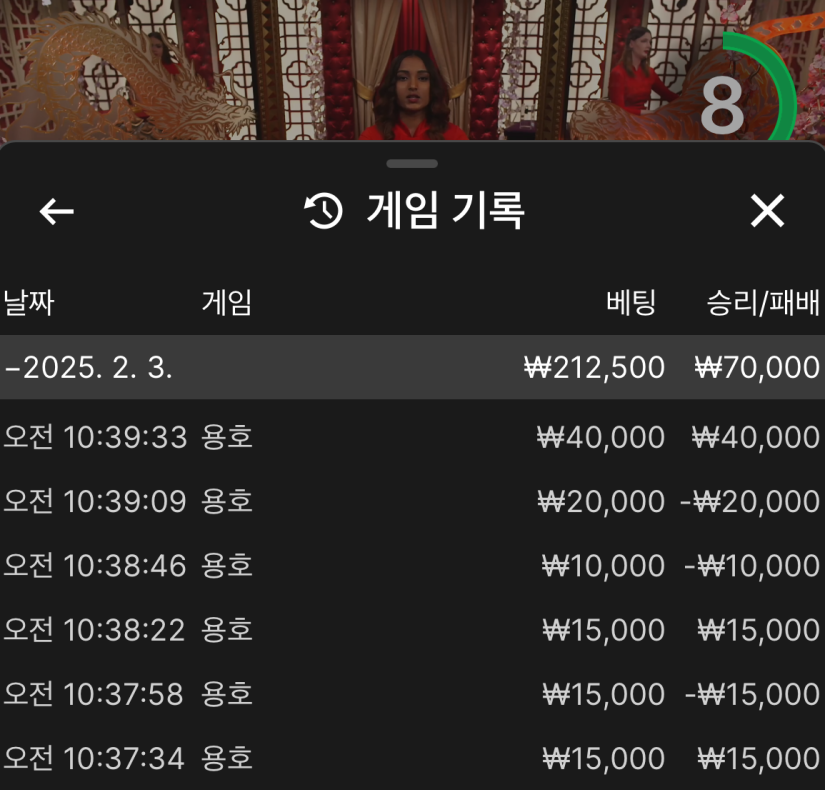
Task: Open the 오전 10:37:58 용호 record
Action: [x=411, y=694]
